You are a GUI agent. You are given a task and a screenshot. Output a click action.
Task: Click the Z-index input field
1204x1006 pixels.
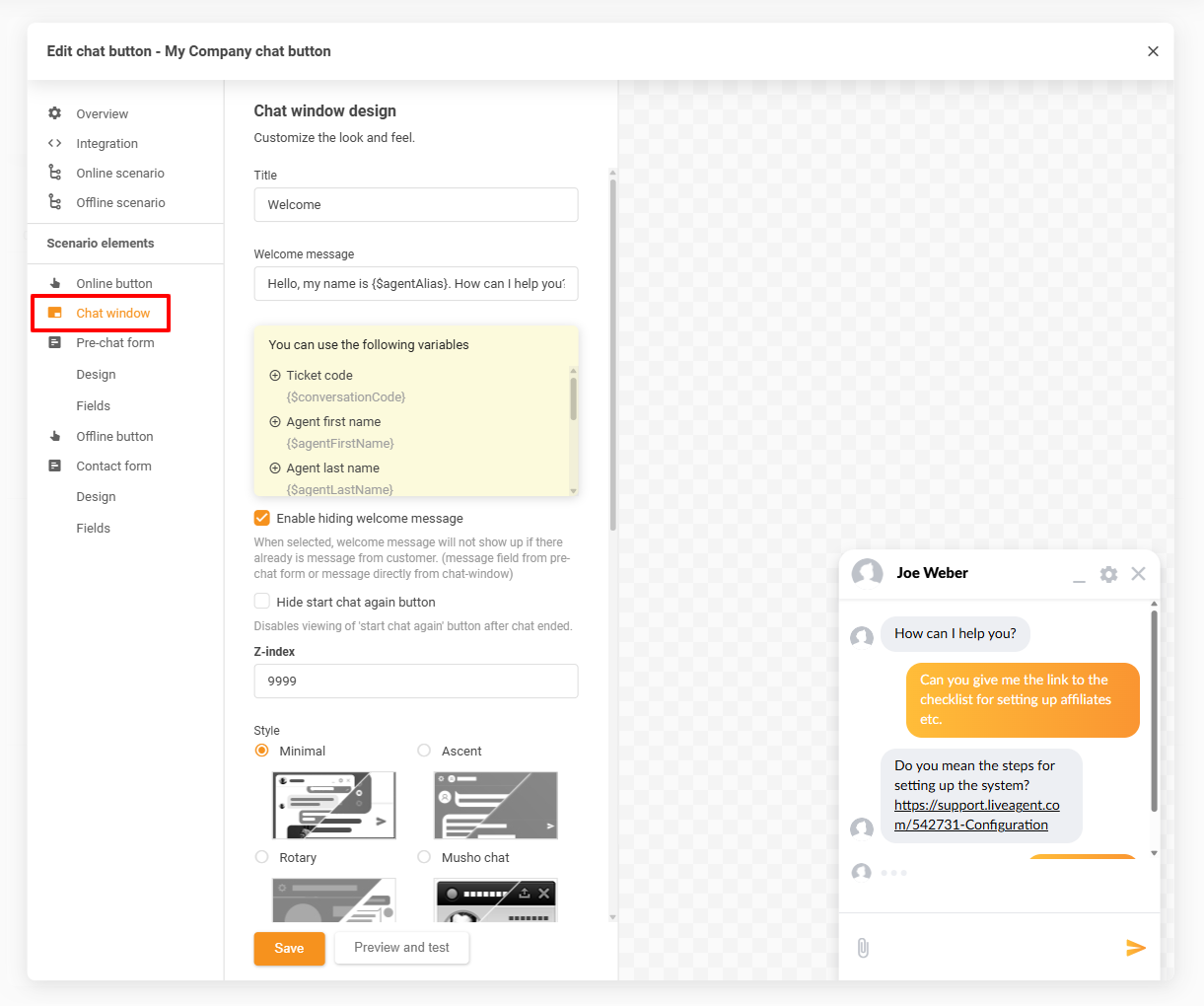(x=415, y=681)
